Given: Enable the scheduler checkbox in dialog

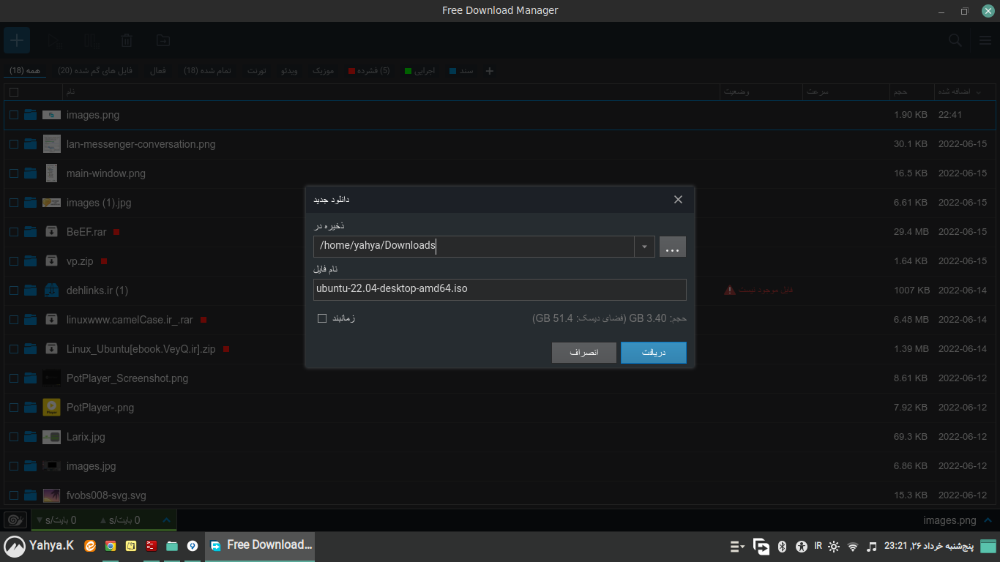Looking at the screenshot, I should pos(322,319).
